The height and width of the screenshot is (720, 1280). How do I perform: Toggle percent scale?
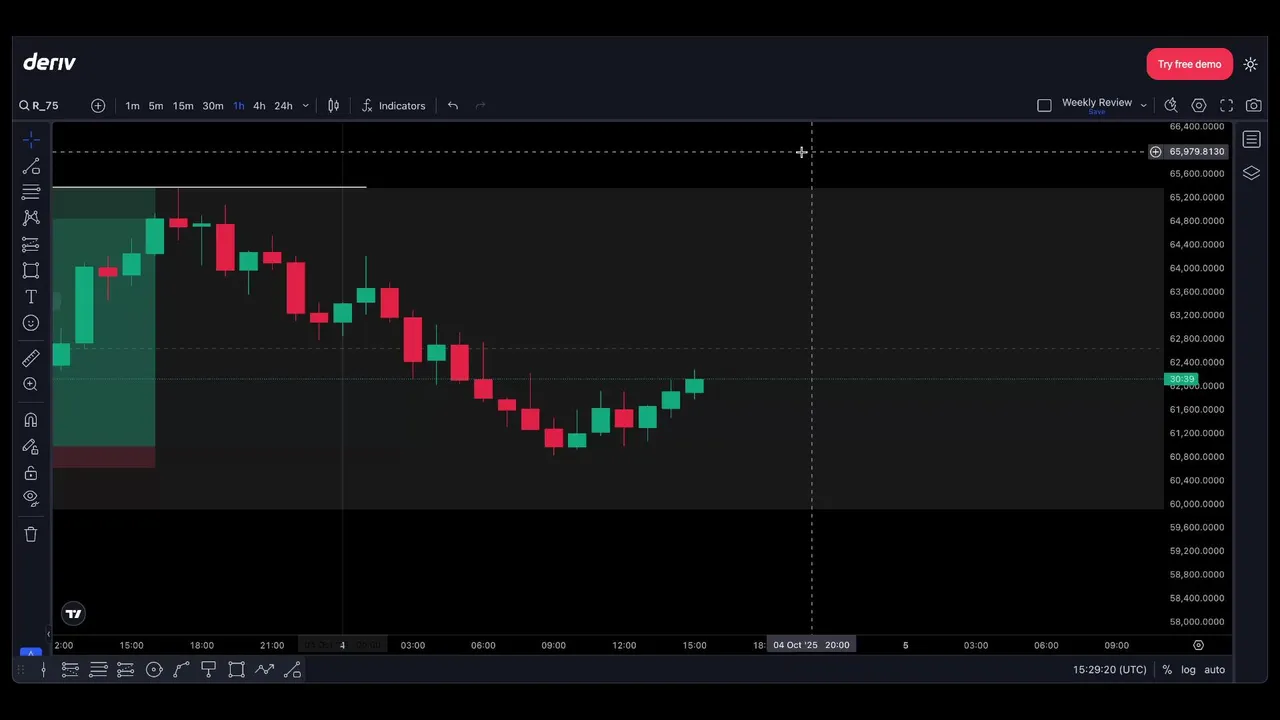click(1167, 670)
